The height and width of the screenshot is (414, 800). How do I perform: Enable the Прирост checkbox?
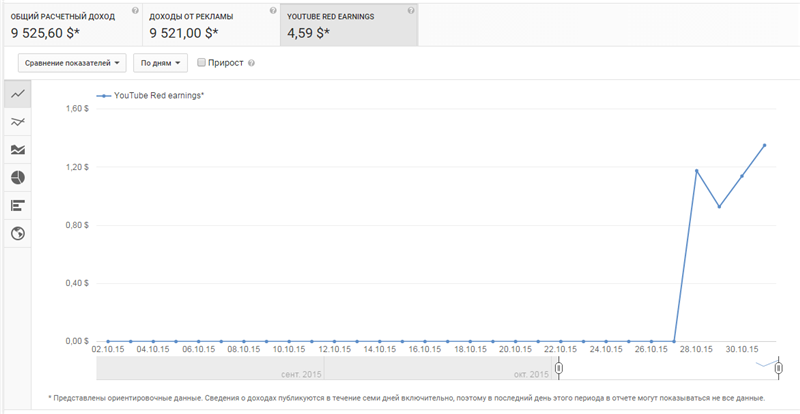pos(202,63)
